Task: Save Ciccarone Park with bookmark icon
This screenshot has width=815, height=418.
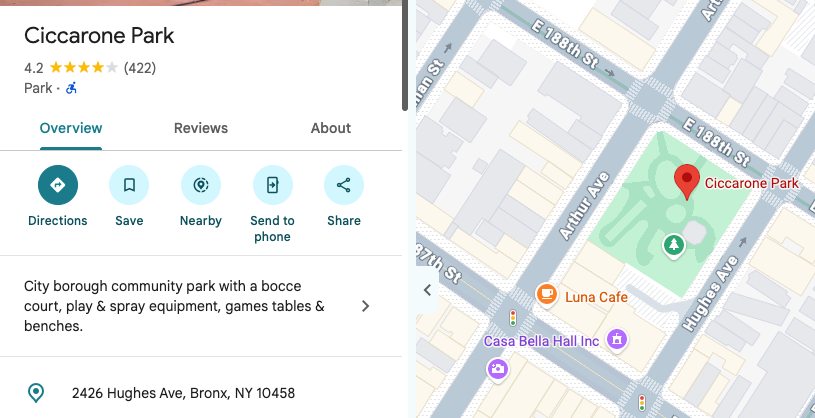Action: pyautogui.click(x=129, y=185)
